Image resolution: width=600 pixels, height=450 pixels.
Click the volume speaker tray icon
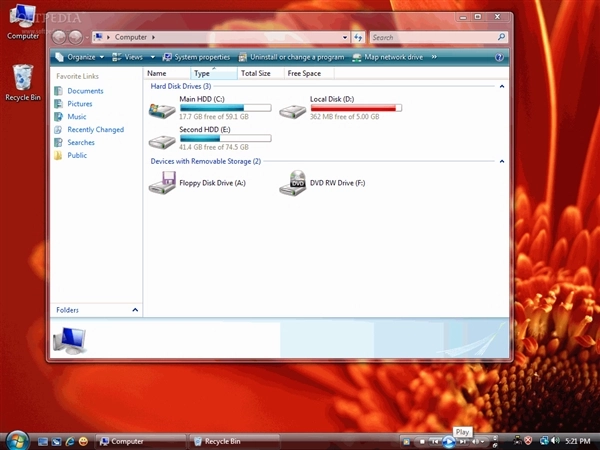coord(555,441)
